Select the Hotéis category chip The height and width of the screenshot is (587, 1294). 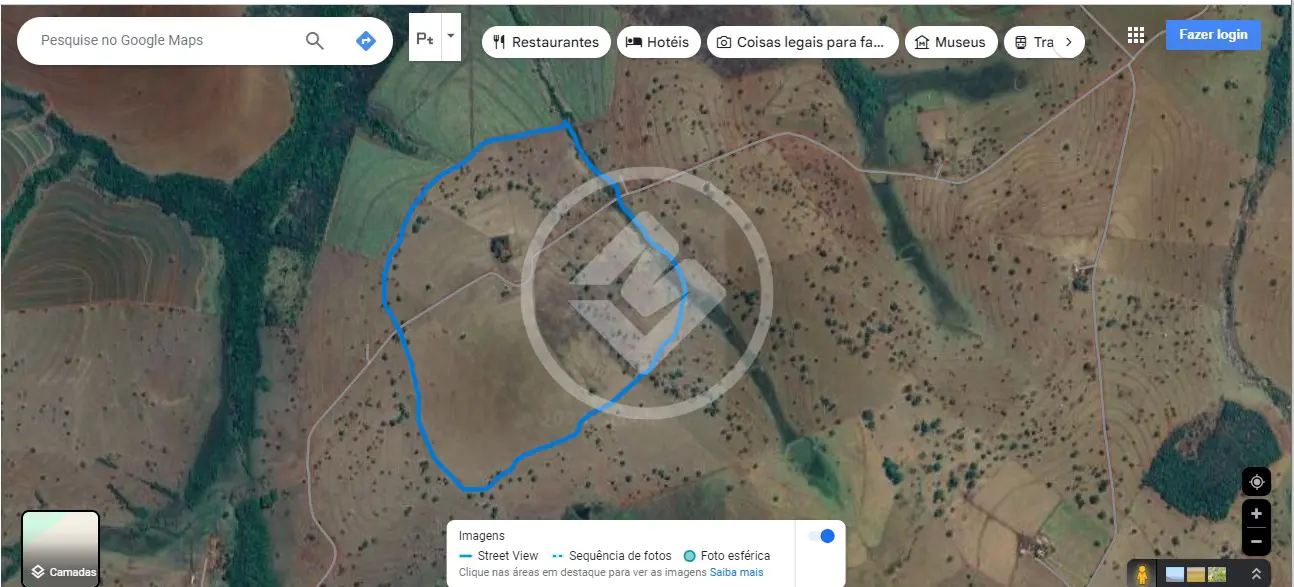[658, 42]
